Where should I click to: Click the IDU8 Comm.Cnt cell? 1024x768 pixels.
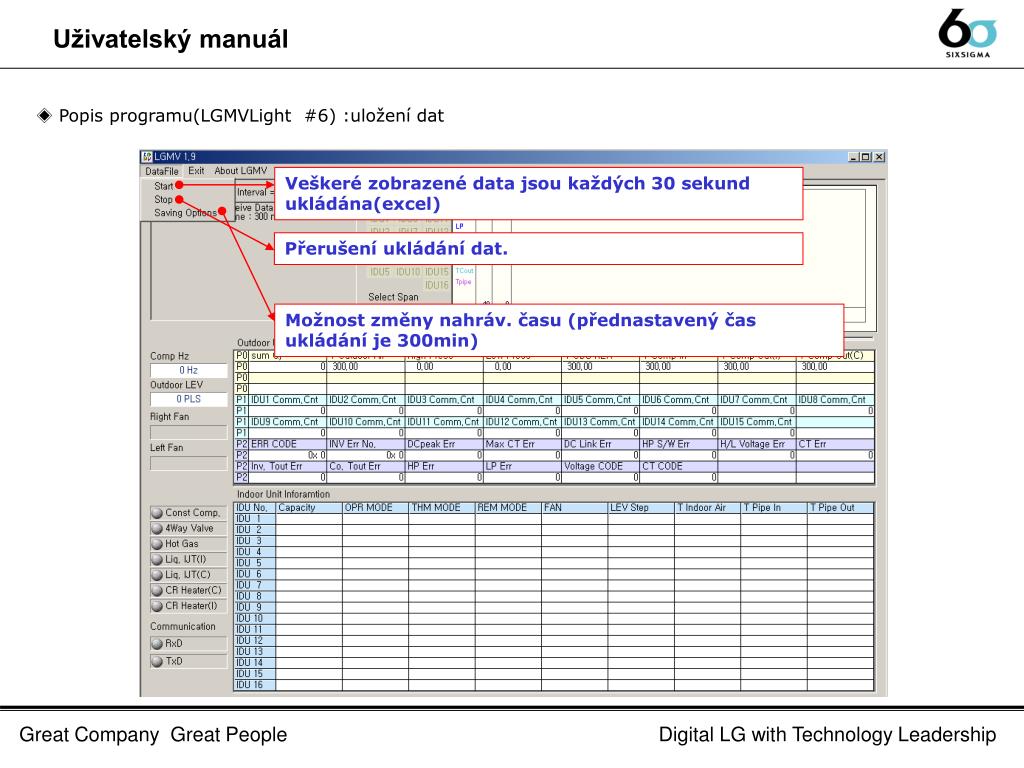835,400
